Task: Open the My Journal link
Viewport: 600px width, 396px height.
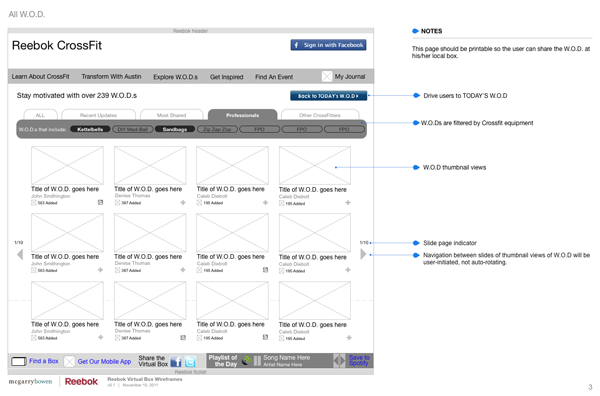Action: tap(350, 77)
